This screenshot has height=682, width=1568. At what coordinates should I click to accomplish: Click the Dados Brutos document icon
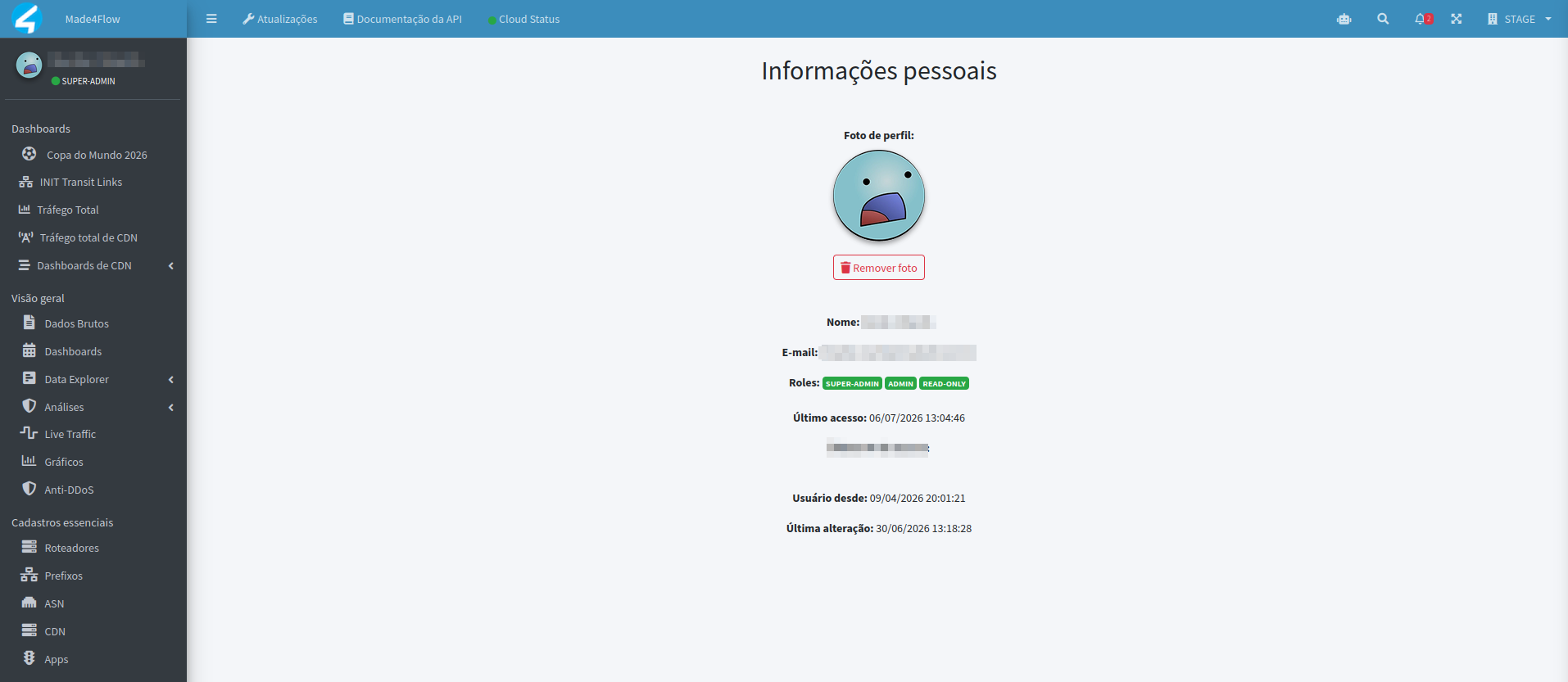click(x=29, y=323)
